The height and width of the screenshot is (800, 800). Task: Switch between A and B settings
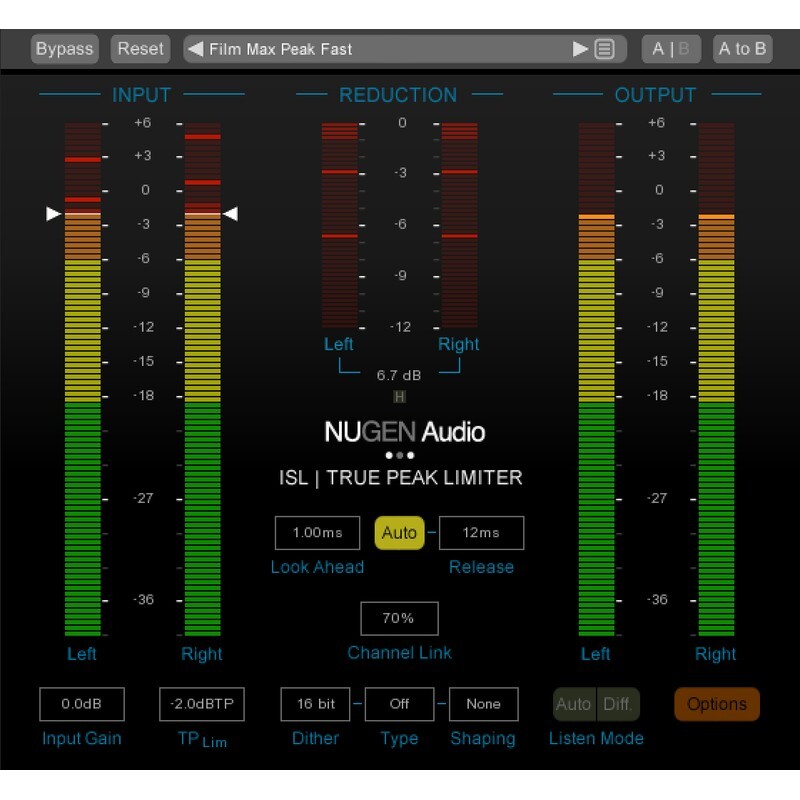[x=671, y=49]
